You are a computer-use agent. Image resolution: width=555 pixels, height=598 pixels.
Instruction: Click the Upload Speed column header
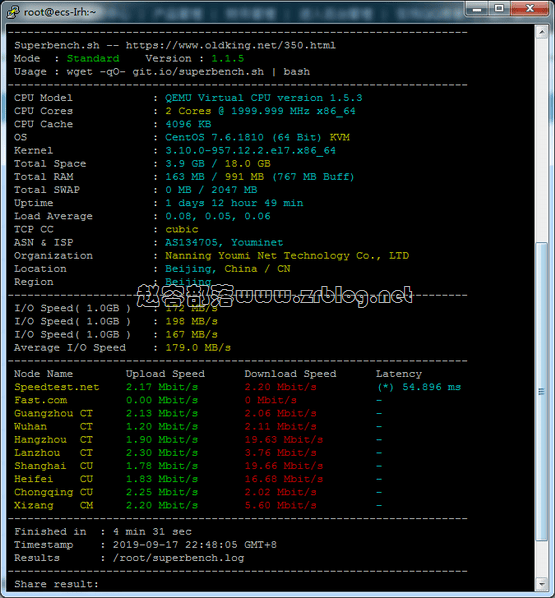point(165,374)
